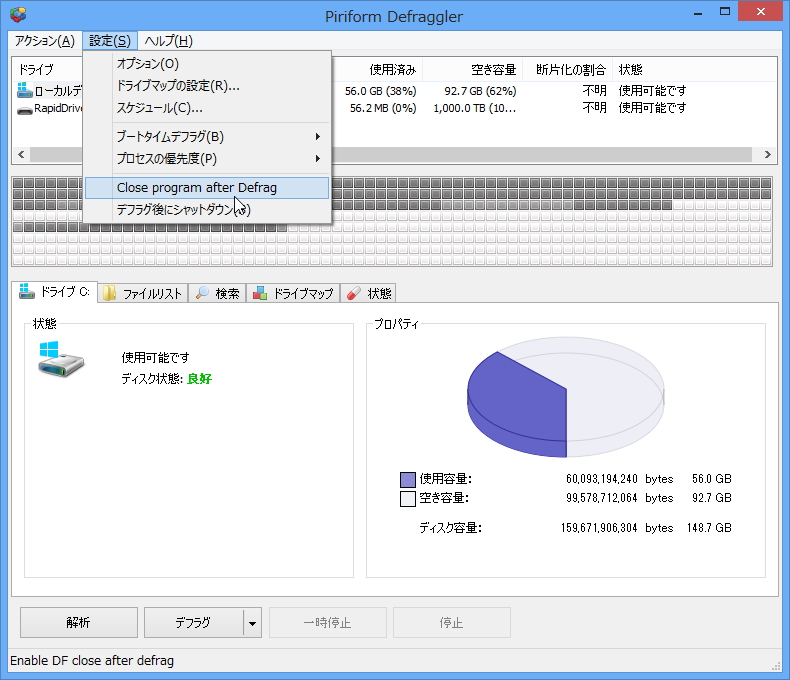Click the Defraggler app icon in title bar

pyautogui.click(x=18, y=15)
